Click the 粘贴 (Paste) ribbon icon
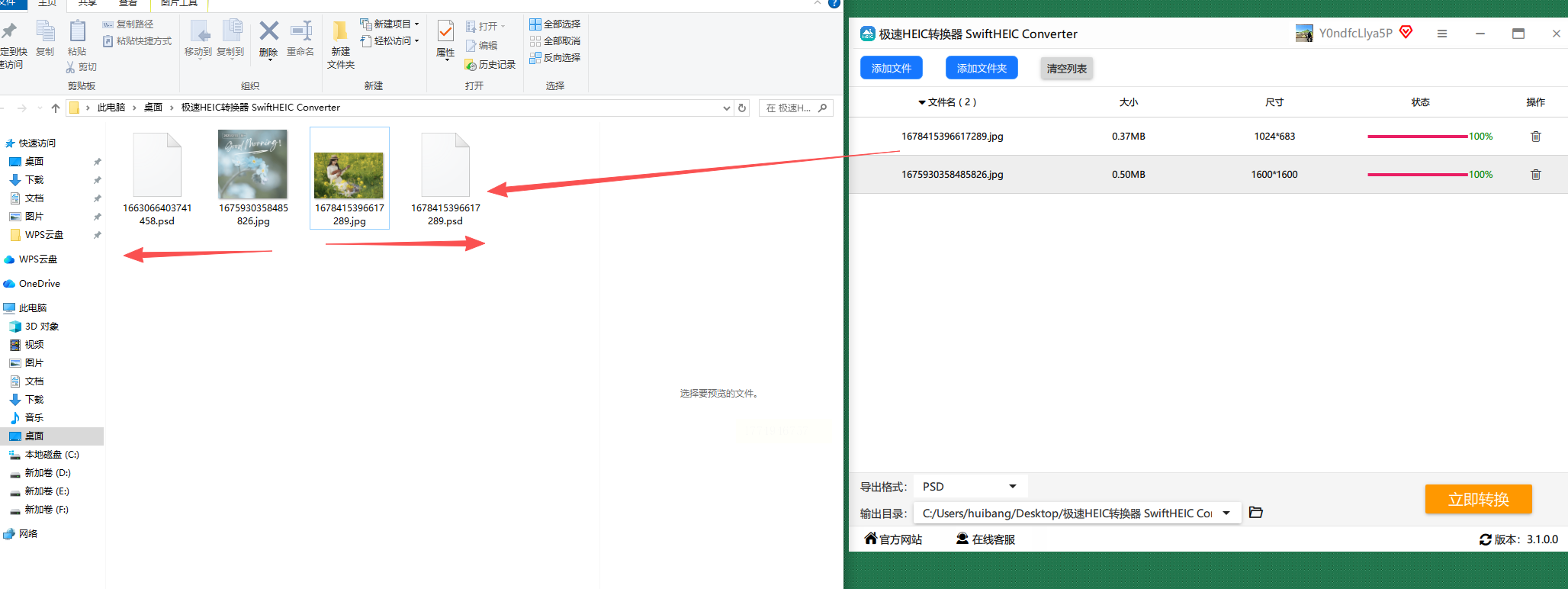1568x589 pixels. pyautogui.click(x=77, y=32)
